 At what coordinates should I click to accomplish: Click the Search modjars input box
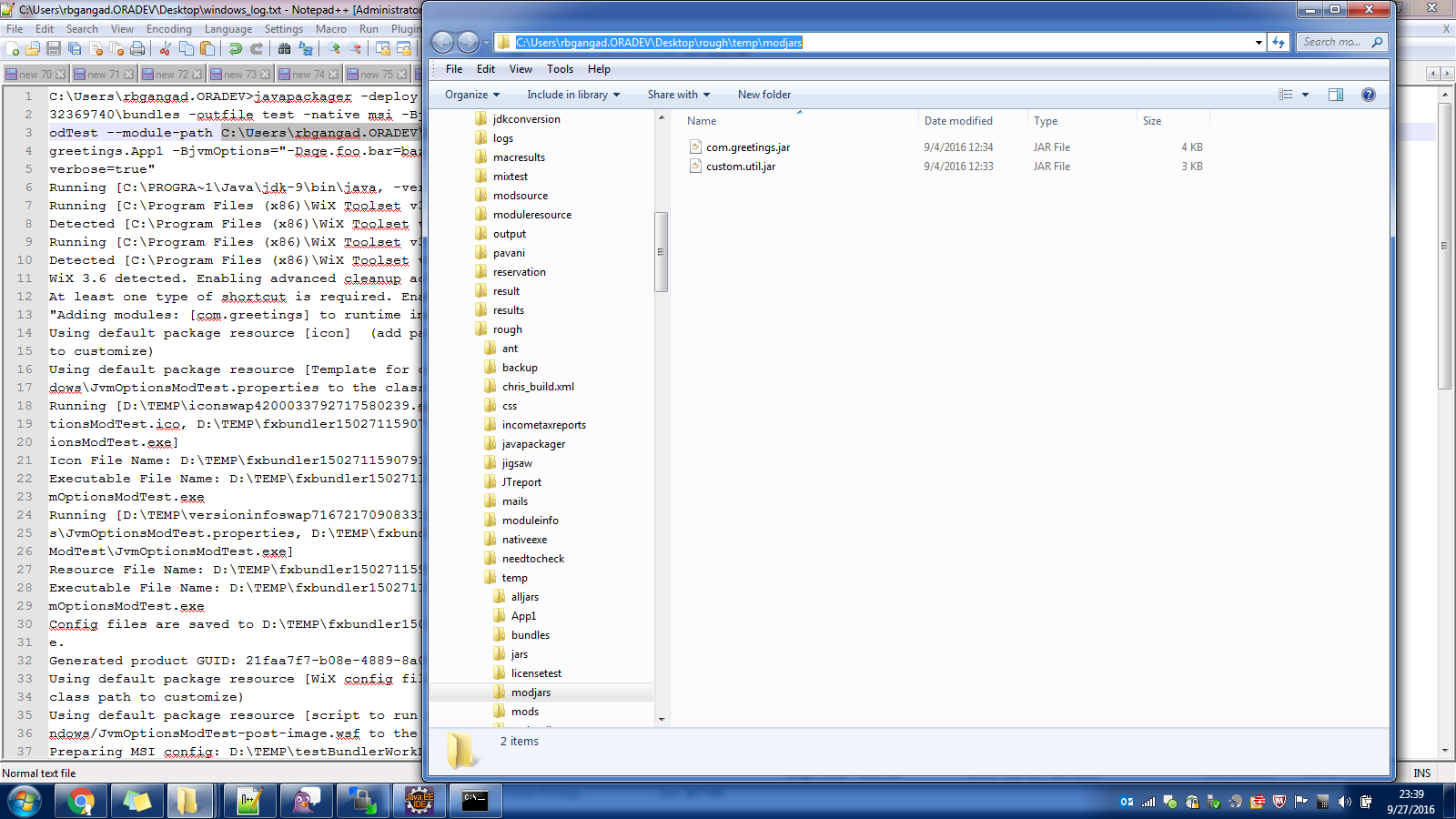tap(1333, 42)
